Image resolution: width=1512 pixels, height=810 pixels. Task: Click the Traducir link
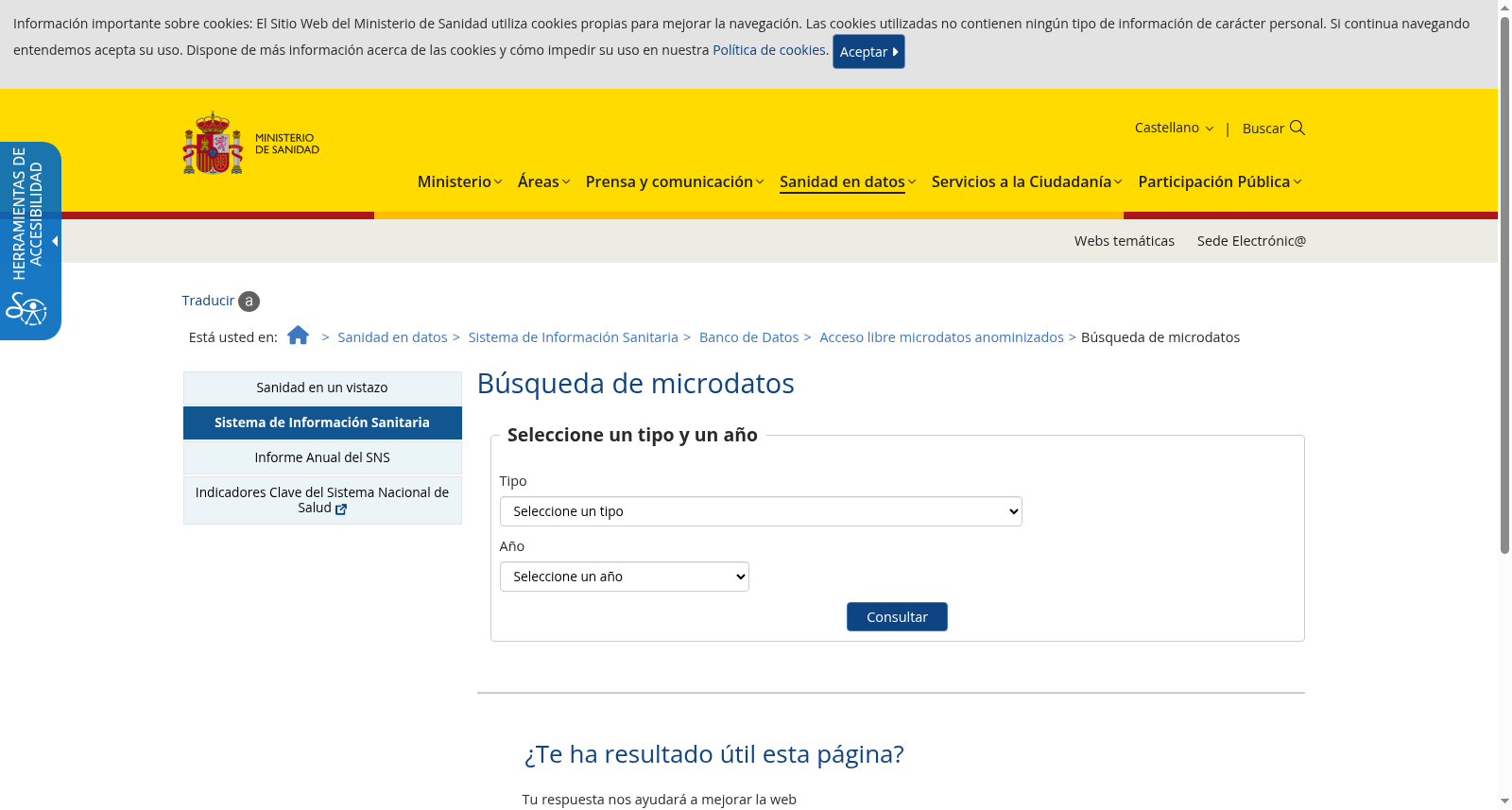208,301
